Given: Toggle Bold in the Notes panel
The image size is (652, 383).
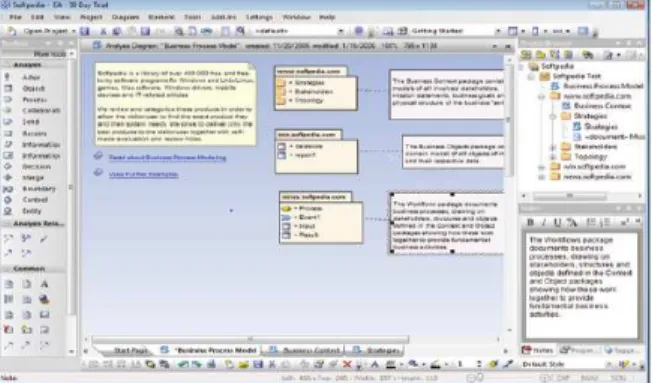Looking at the screenshot, I should pyautogui.click(x=530, y=222).
